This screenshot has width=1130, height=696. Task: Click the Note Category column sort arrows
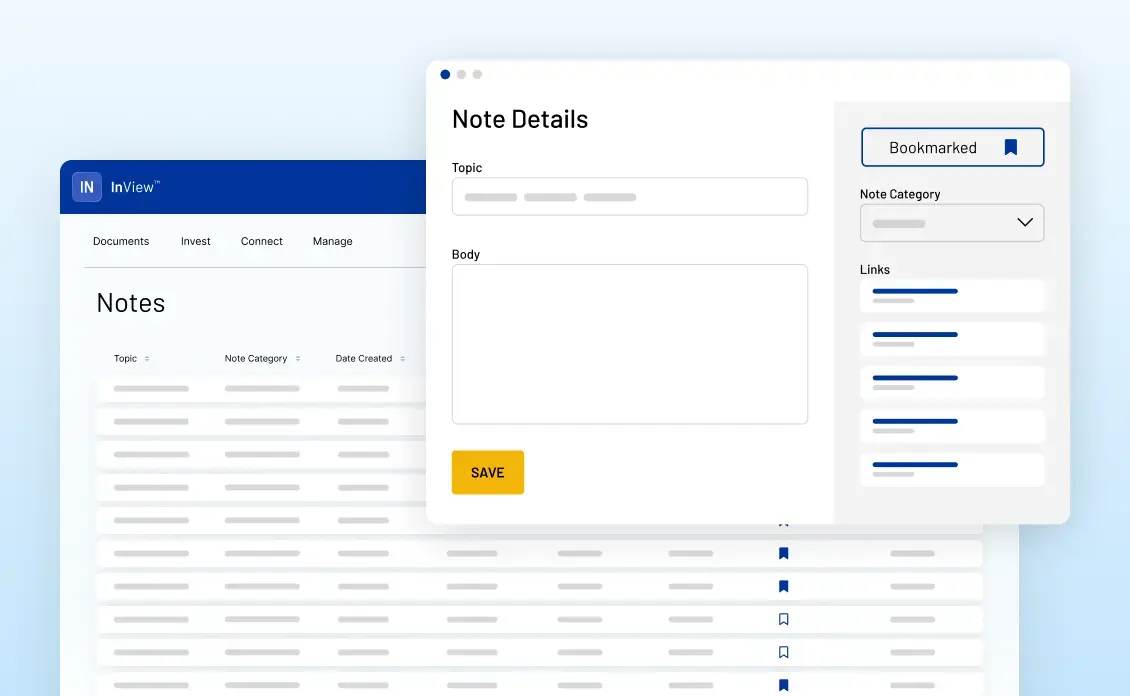pos(298,359)
